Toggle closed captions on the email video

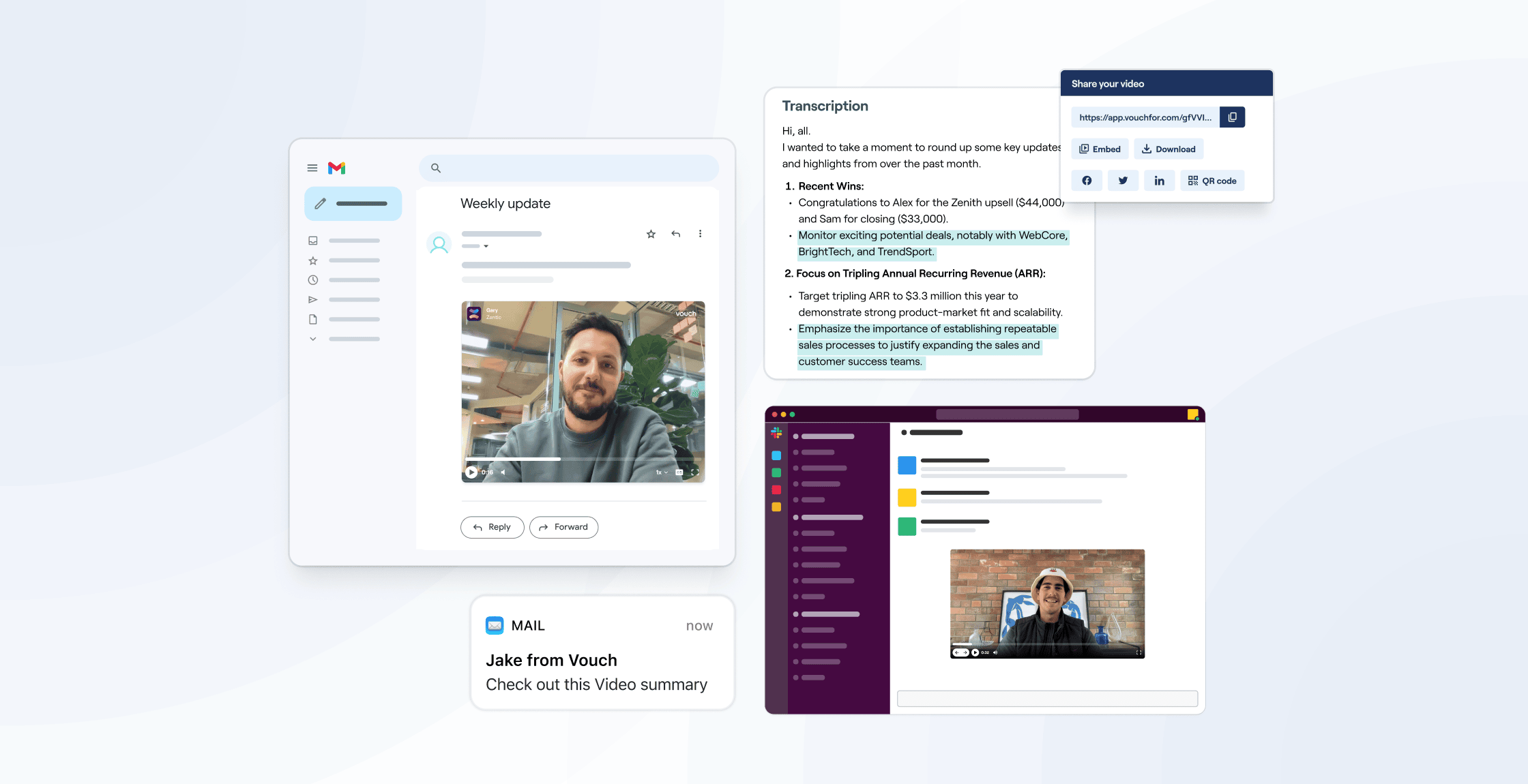point(679,472)
